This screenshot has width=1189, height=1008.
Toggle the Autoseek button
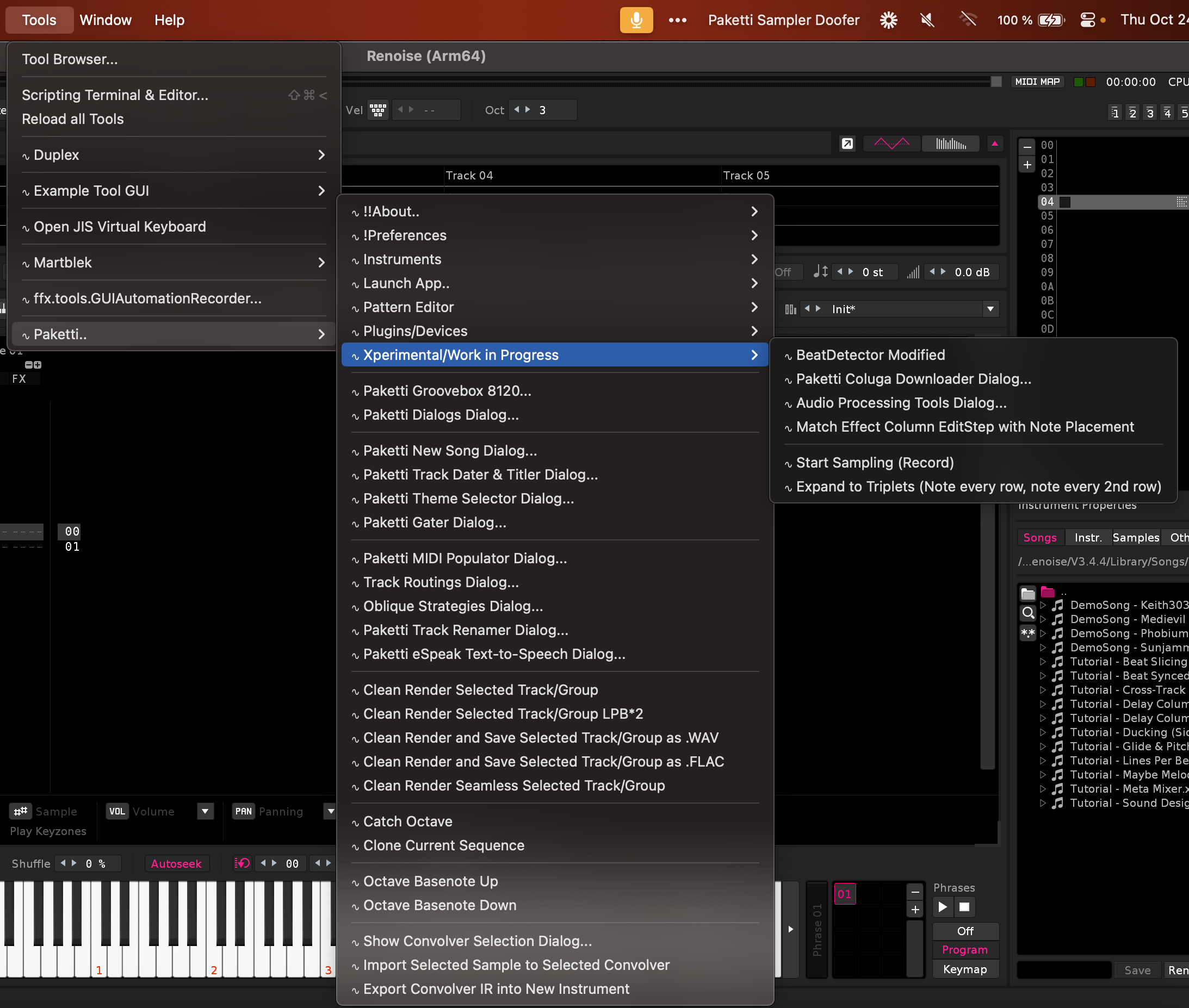click(176, 863)
